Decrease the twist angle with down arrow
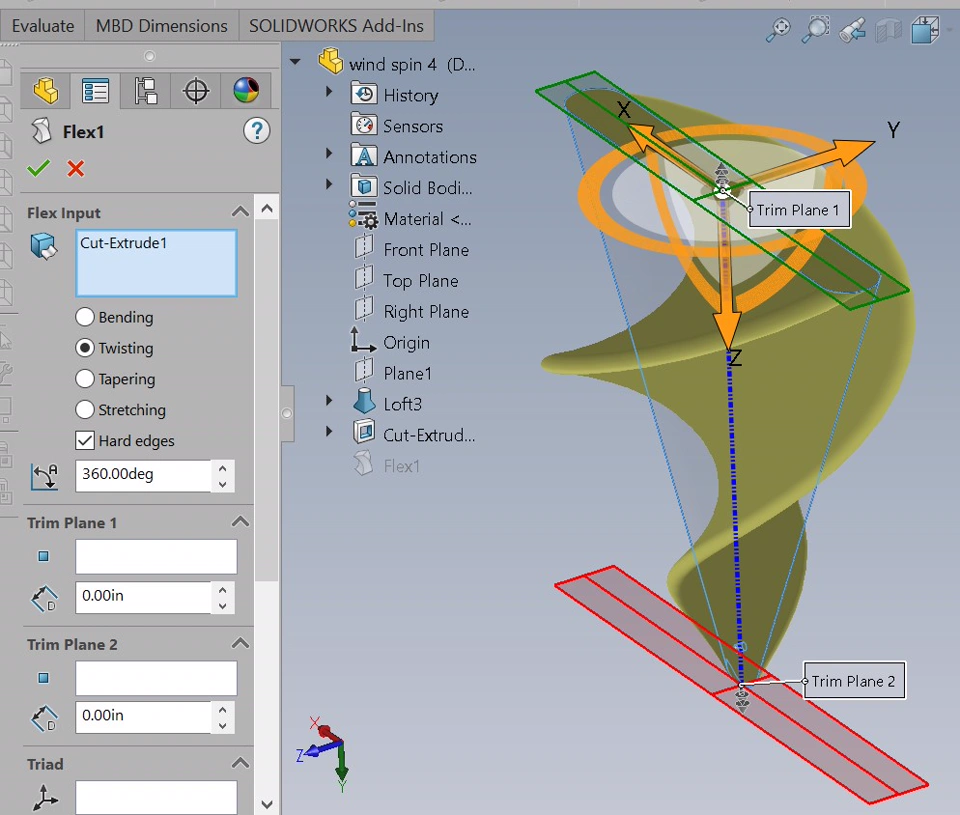The height and width of the screenshot is (815, 960). 223,484
